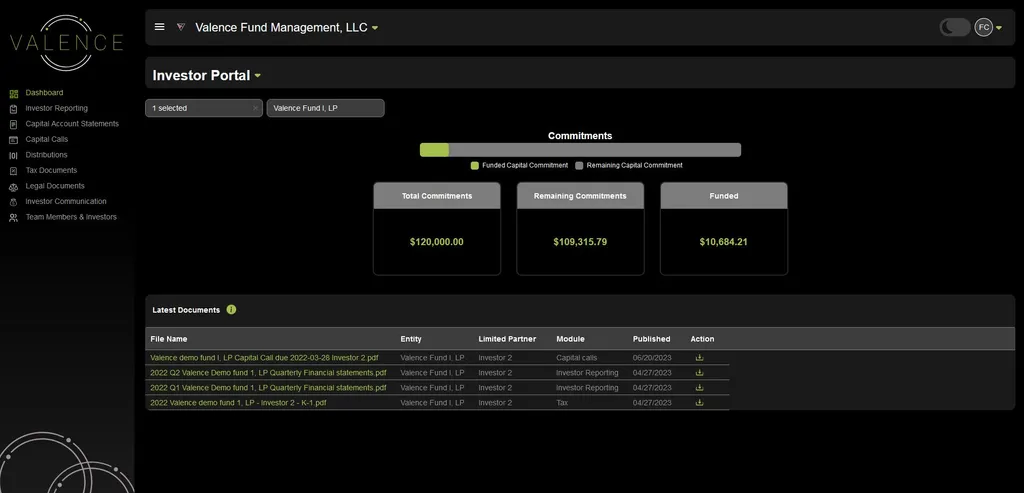Download the 2022 Q2 Quarterly Financial statements
Viewport: 1024px width, 493px height.
pyautogui.click(x=700, y=372)
